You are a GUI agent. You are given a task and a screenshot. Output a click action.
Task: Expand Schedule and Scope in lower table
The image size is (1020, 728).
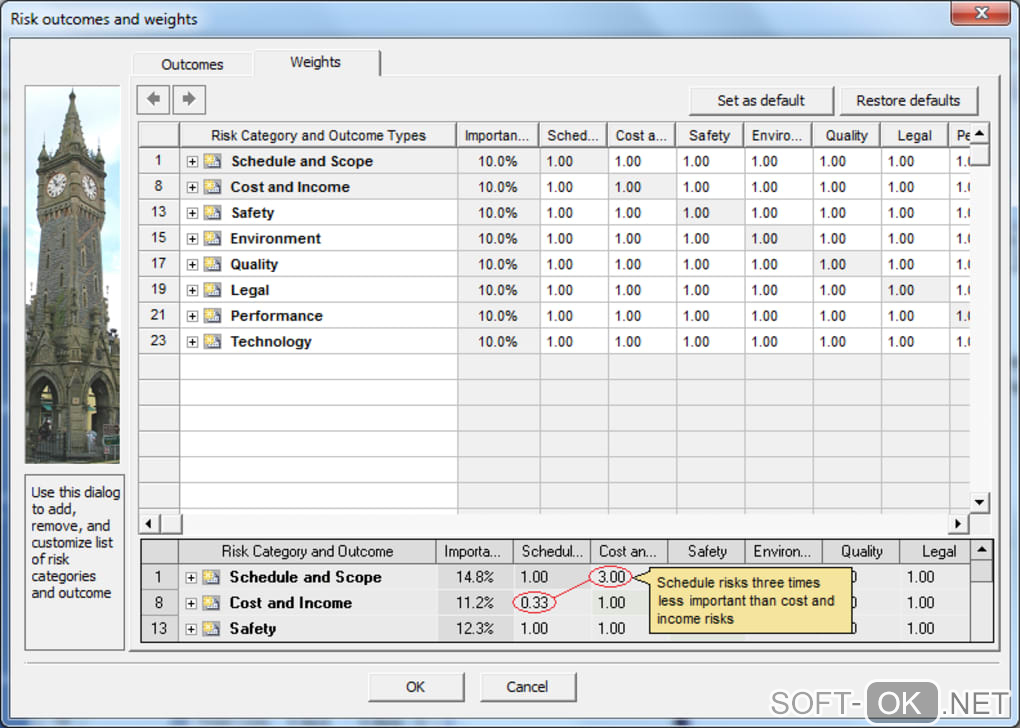[x=191, y=578]
